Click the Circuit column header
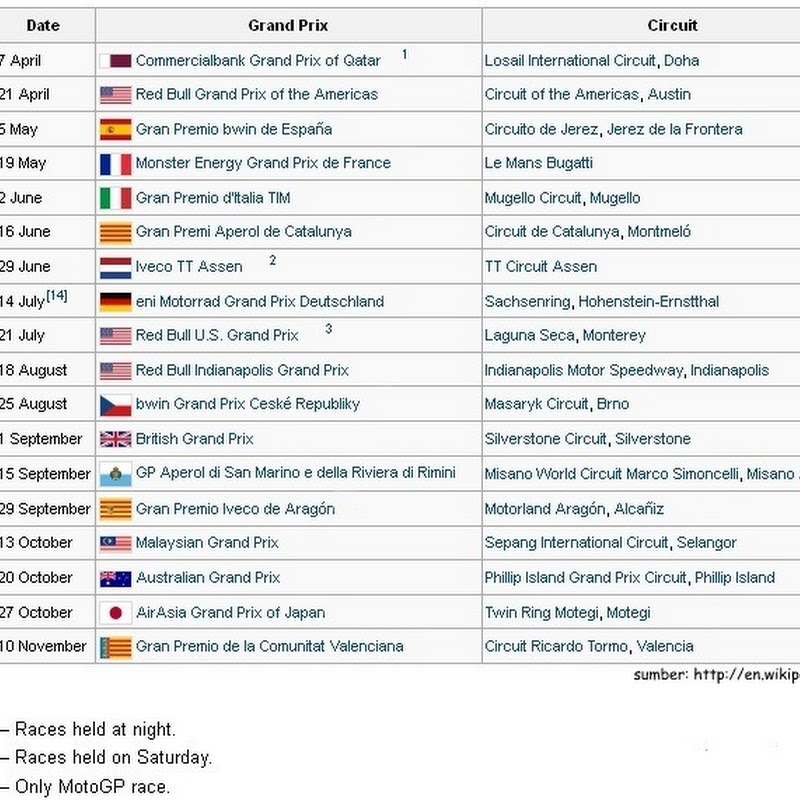This screenshot has width=800, height=800. [672, 25]
